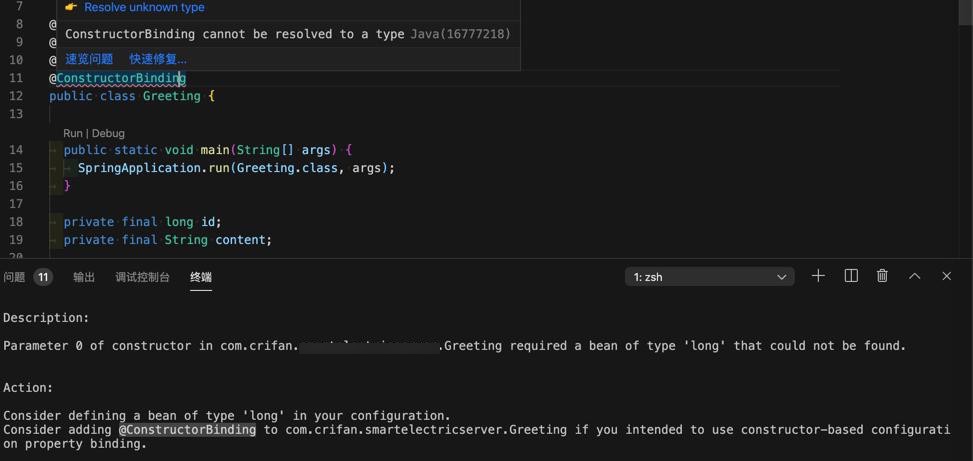Click line number 14 in the gutter
This screenshot has width=973, height=461.
pos(16,150)
